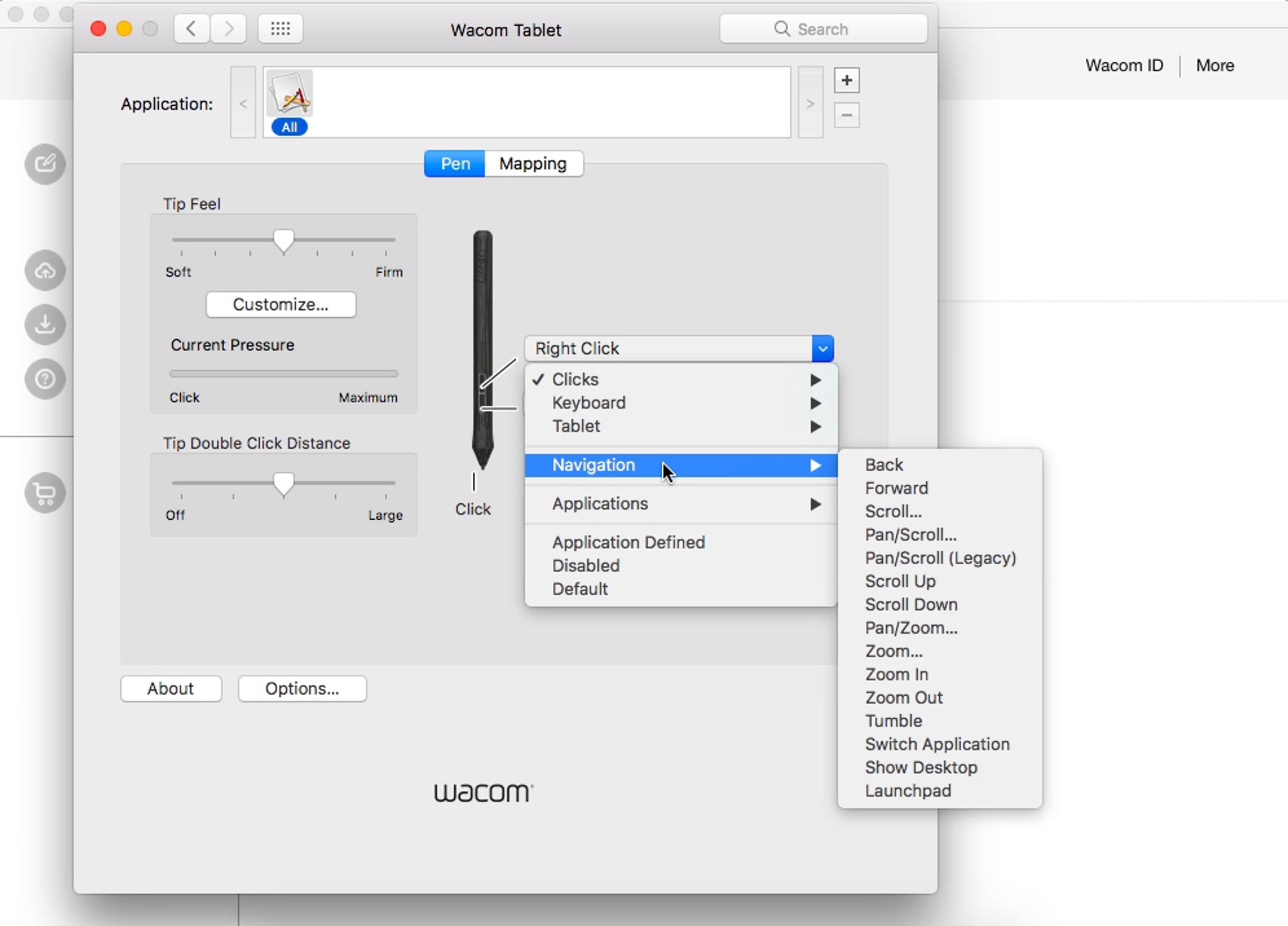Open the Options... dialog
Image resolution: width=1288 pixels, height=926 pixels.
pos(302,689)
